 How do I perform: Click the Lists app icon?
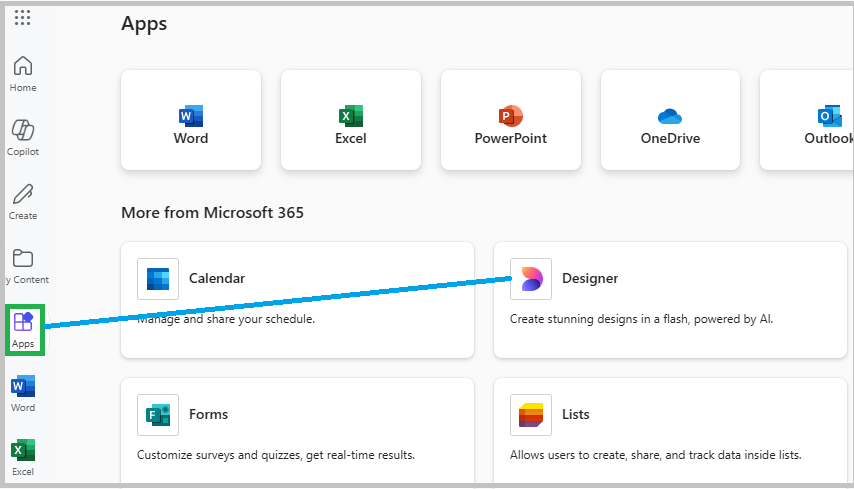click(x=531, y=415)
